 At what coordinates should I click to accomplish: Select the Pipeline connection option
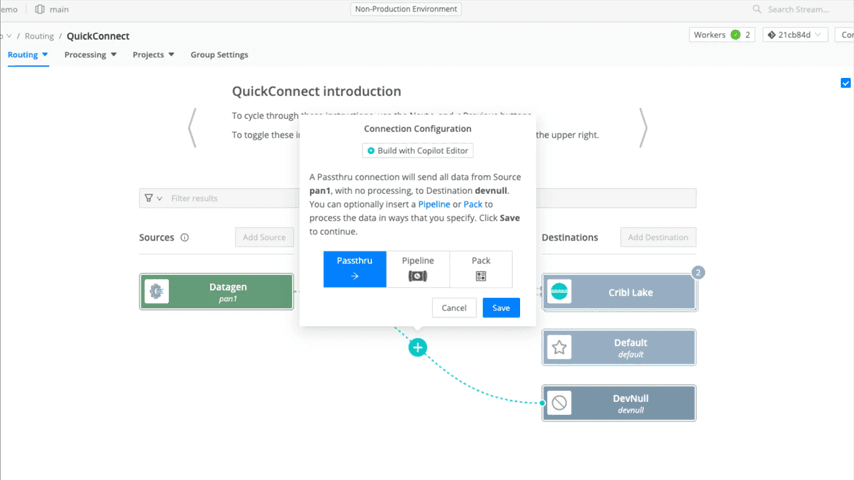coord(417,269)
